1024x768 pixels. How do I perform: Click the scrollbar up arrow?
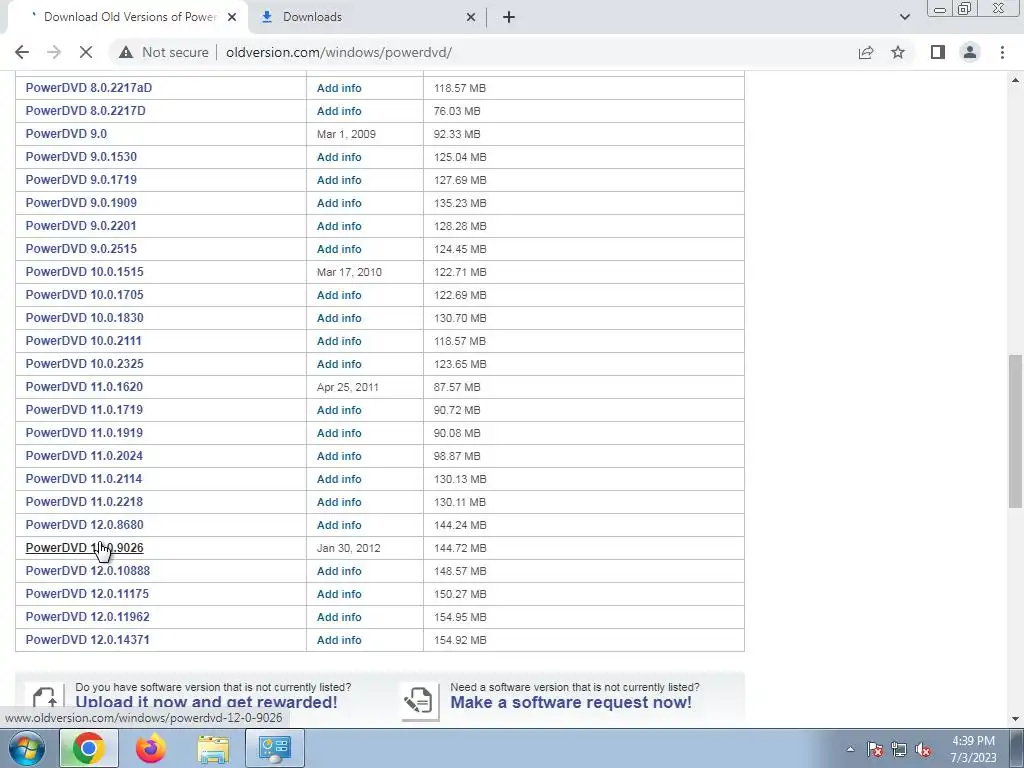1015,80
